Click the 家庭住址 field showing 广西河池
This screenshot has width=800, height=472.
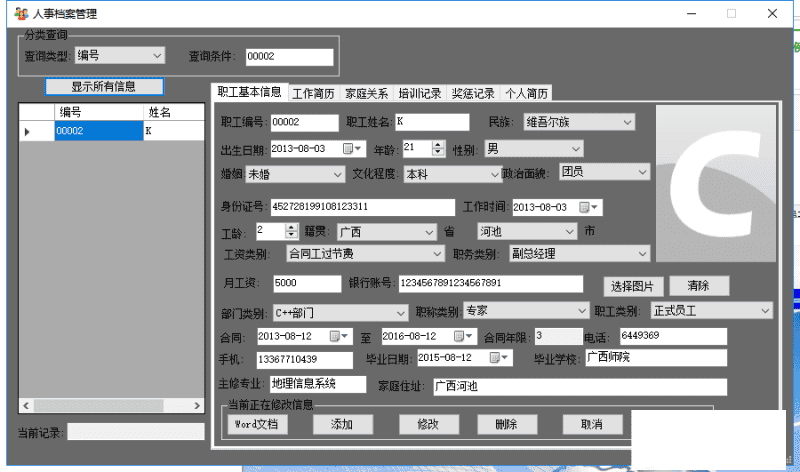[580, 387]
